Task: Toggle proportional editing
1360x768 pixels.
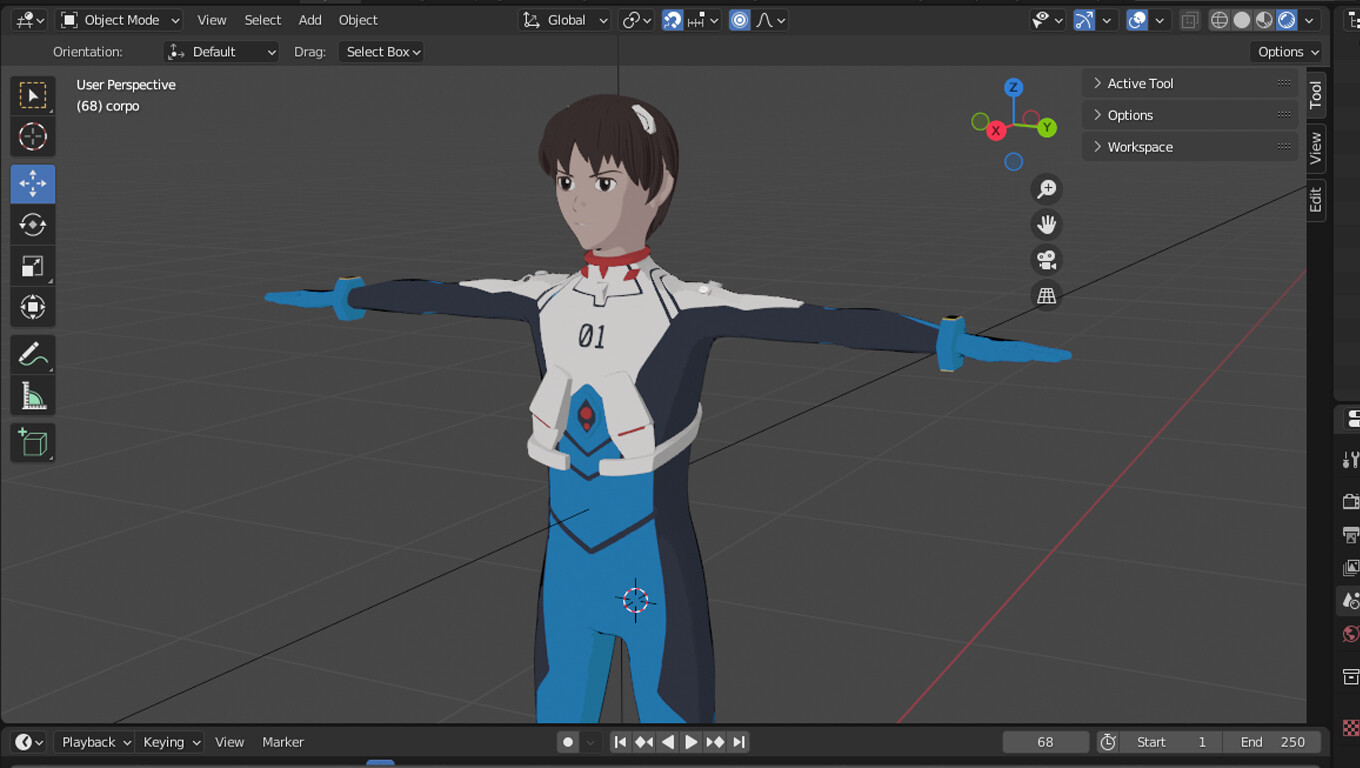Action: point(740,20)
